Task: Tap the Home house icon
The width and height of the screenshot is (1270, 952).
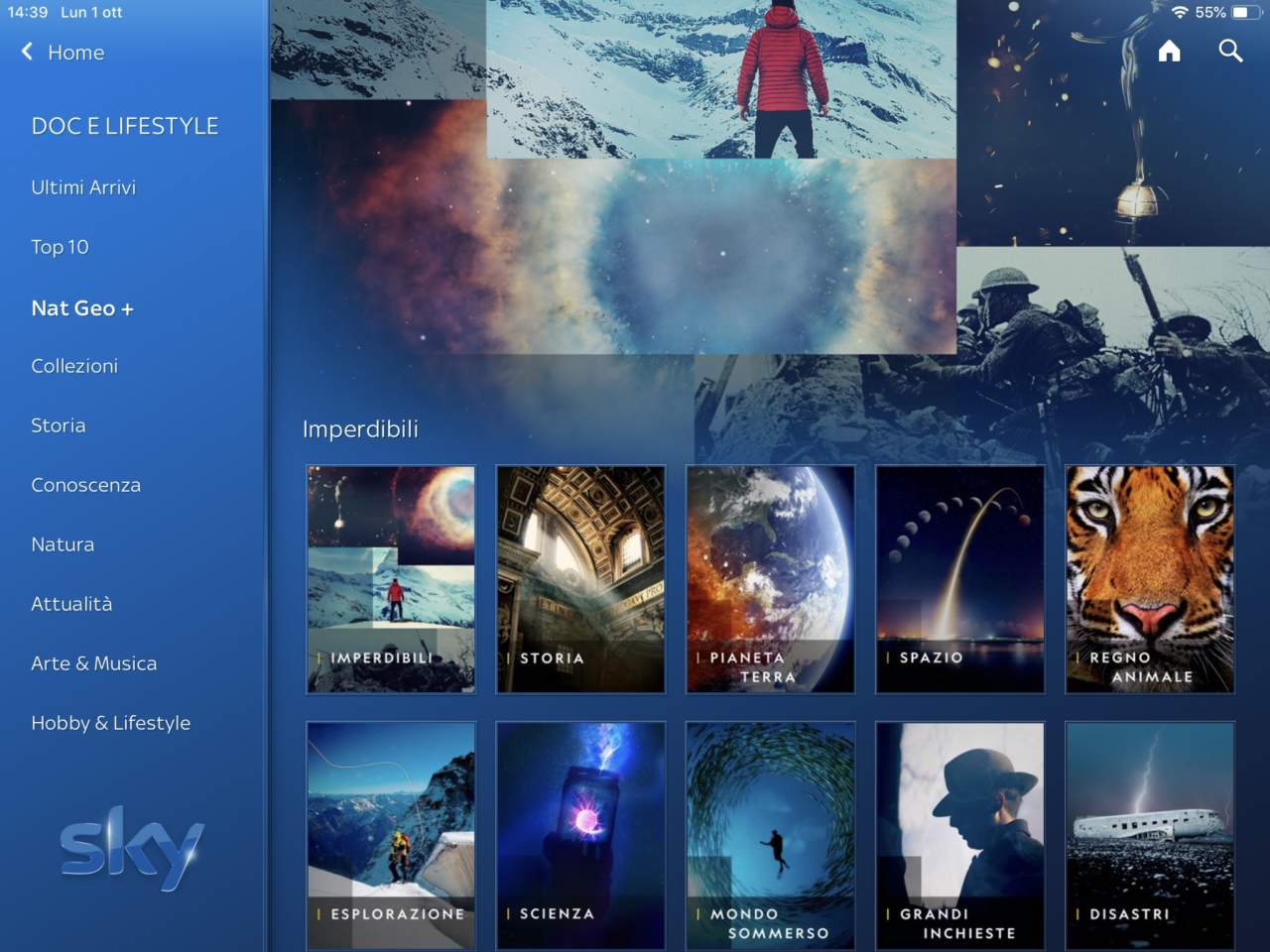Action: pyautogui.click(x=1170, y=52)
